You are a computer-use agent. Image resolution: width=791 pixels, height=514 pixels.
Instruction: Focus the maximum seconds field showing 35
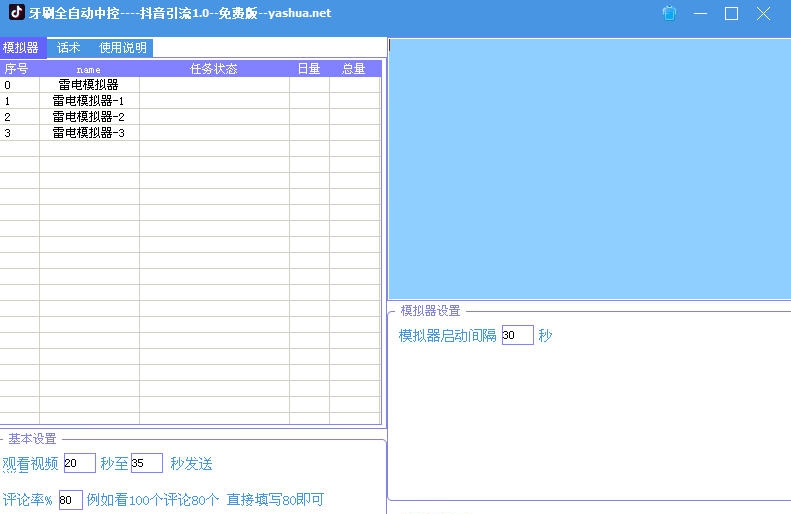pyautogui.click(x=147, y=463)
